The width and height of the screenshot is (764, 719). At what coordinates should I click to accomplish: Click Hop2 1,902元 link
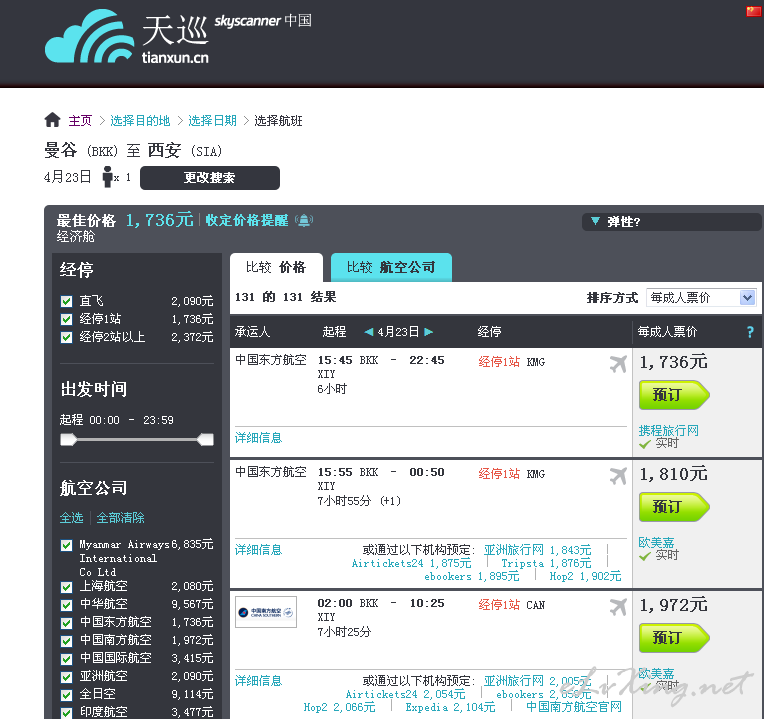[x=585, y=576]
